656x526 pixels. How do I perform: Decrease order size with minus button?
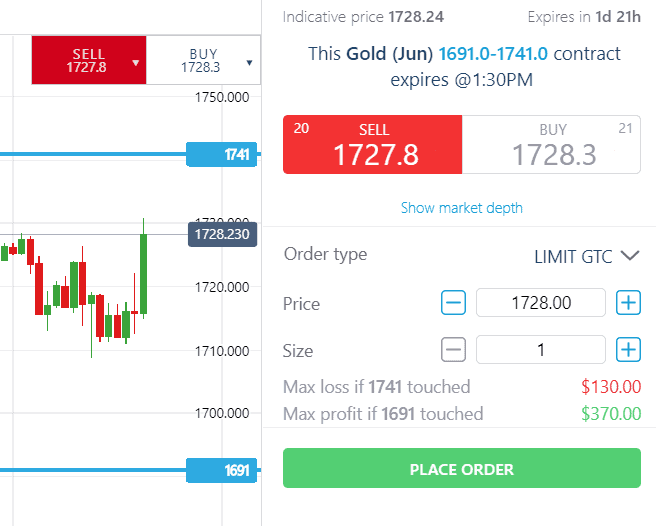[x=454, y=349]
